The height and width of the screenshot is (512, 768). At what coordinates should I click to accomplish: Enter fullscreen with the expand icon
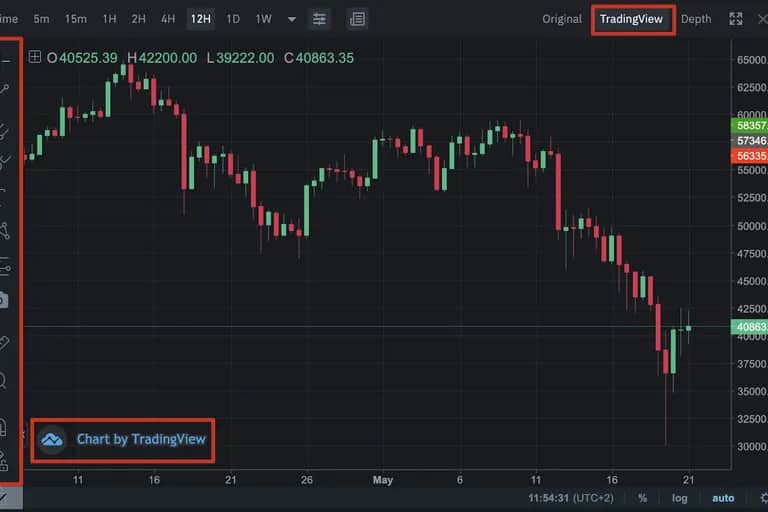coord(736,19)
